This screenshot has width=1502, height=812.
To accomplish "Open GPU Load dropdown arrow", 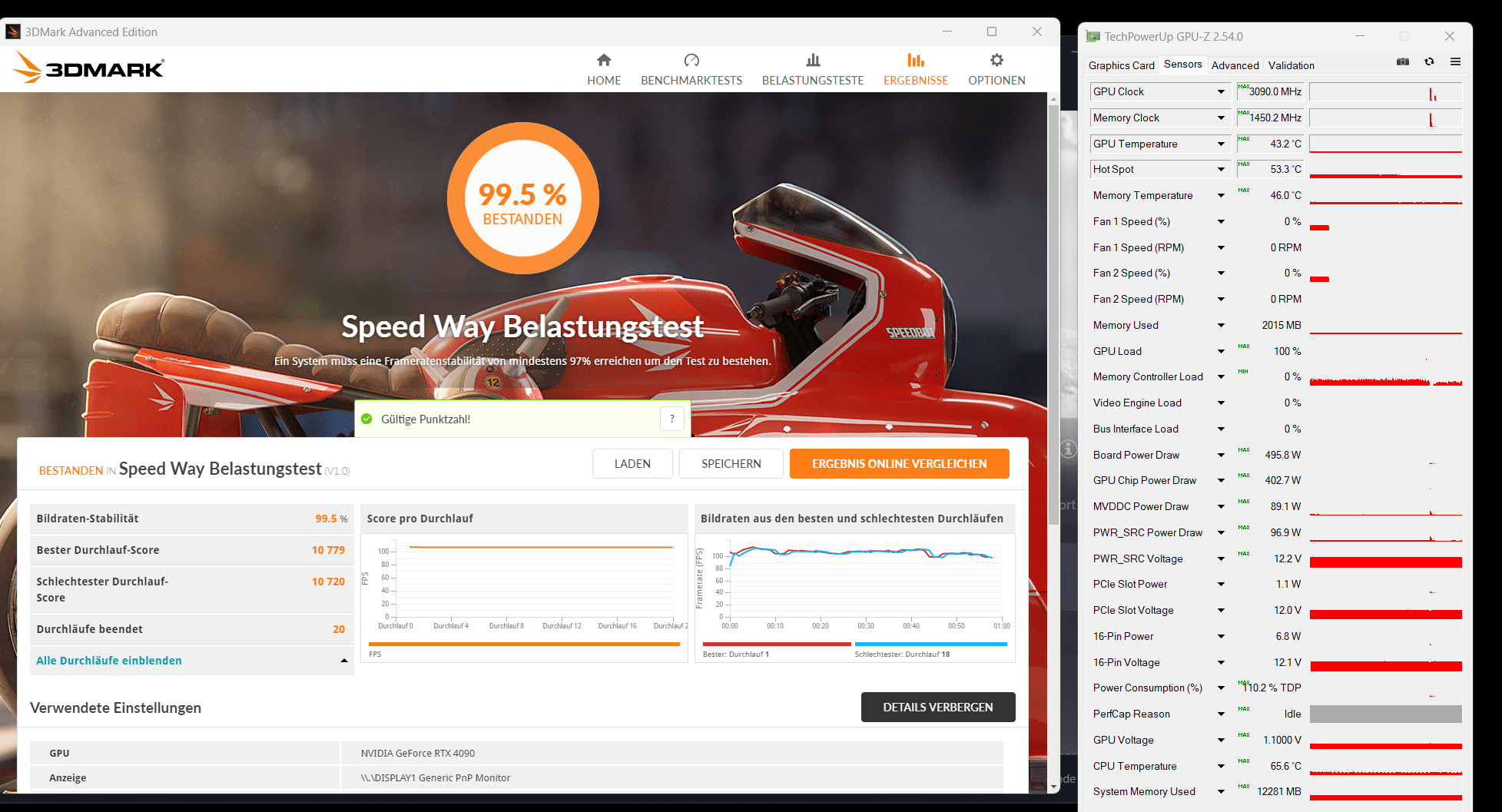I will point(1221,351).
